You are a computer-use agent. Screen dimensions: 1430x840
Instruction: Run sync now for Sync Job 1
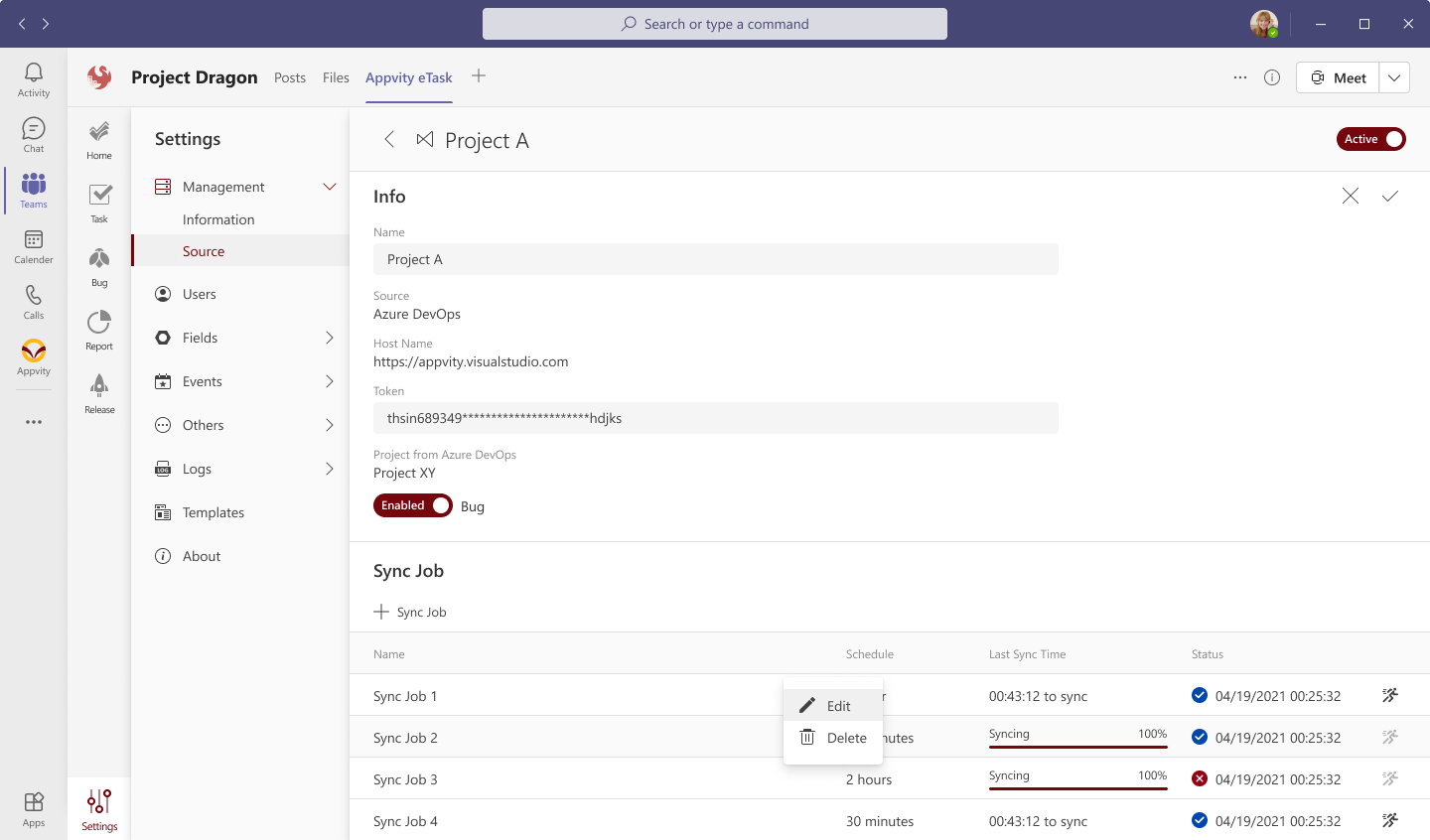click(1390, 696)
